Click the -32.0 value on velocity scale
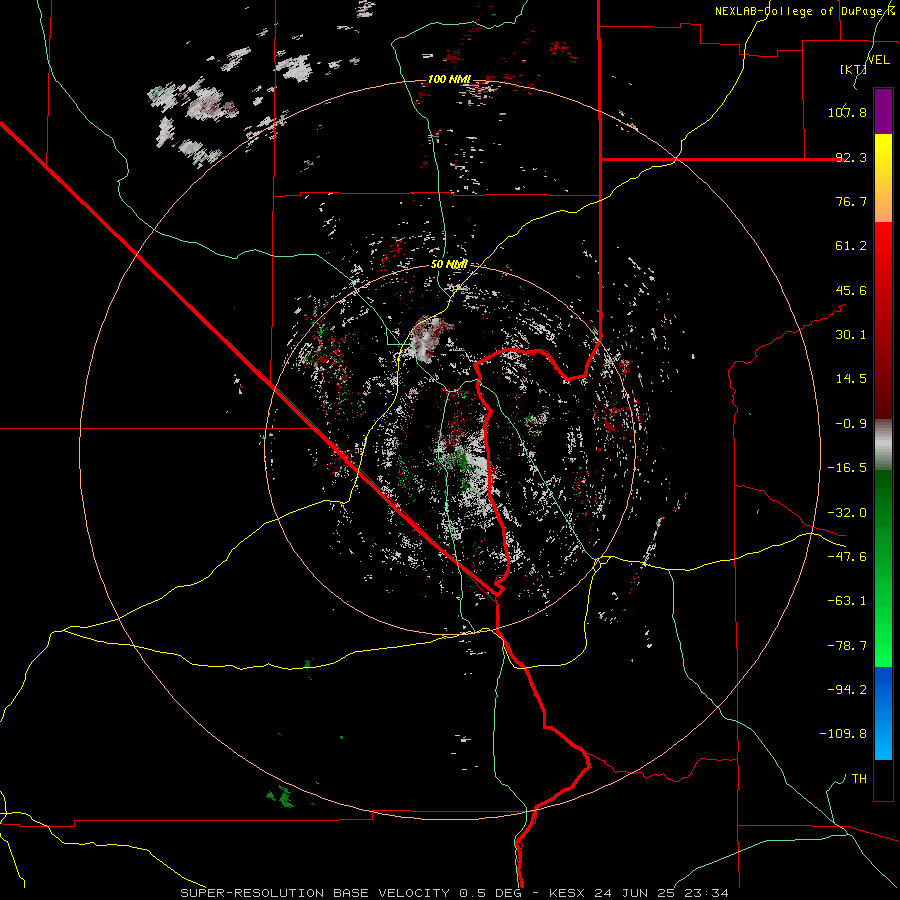The height and width of the screenshot is (900, 900). point(847,513)
